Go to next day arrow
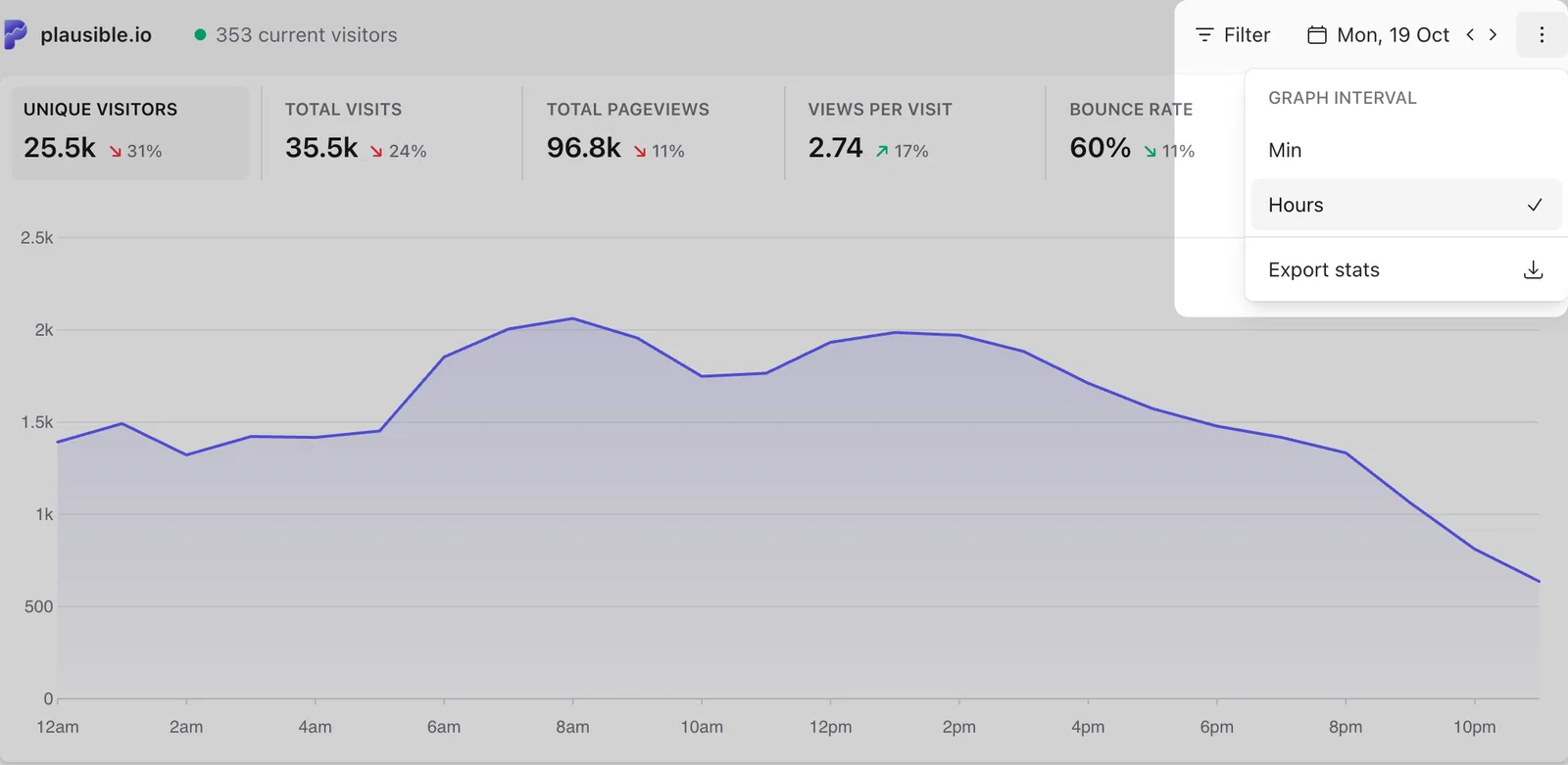This screenshot has height=765, width=1568. click(1493, 34)
